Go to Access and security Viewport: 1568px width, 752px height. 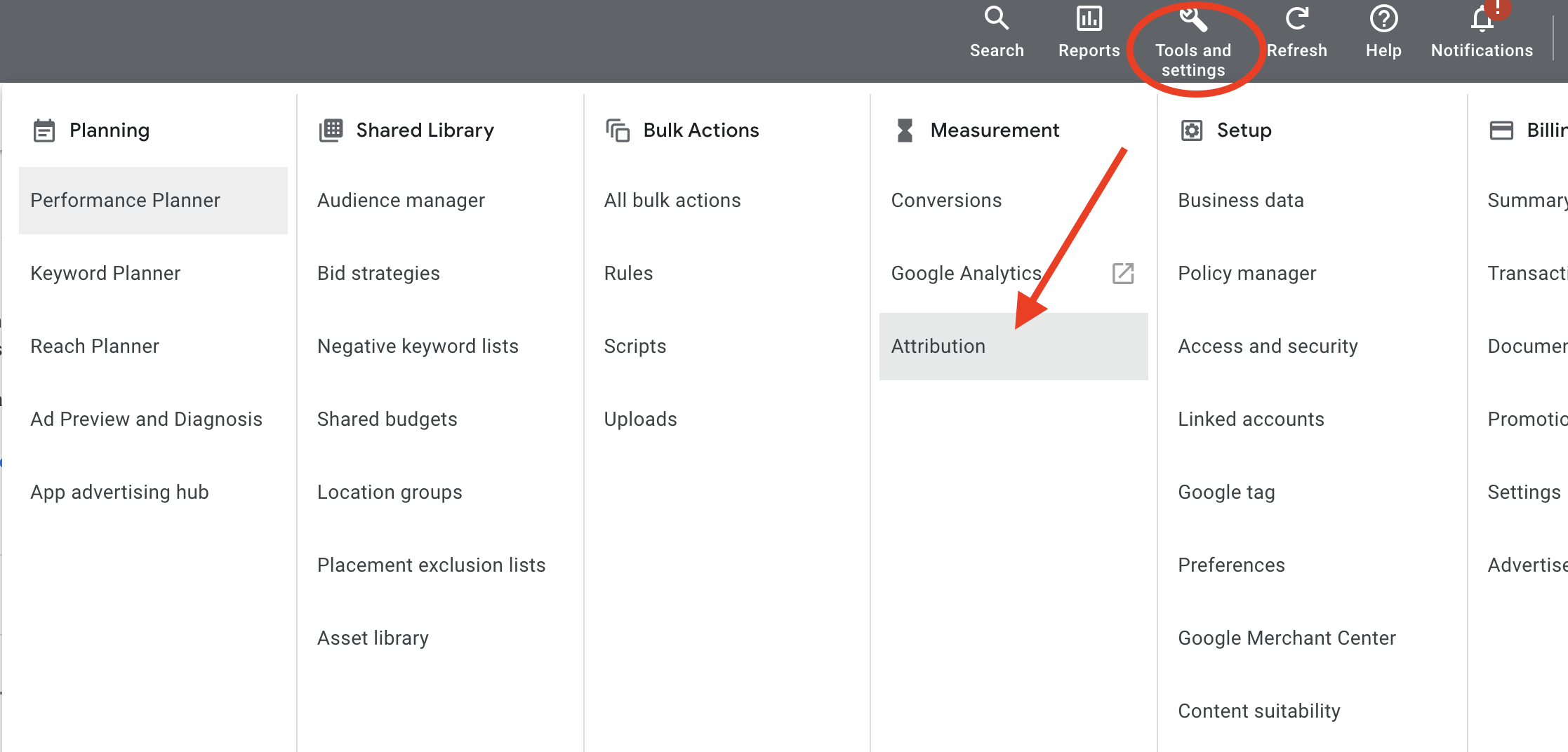click(1268, 347)
